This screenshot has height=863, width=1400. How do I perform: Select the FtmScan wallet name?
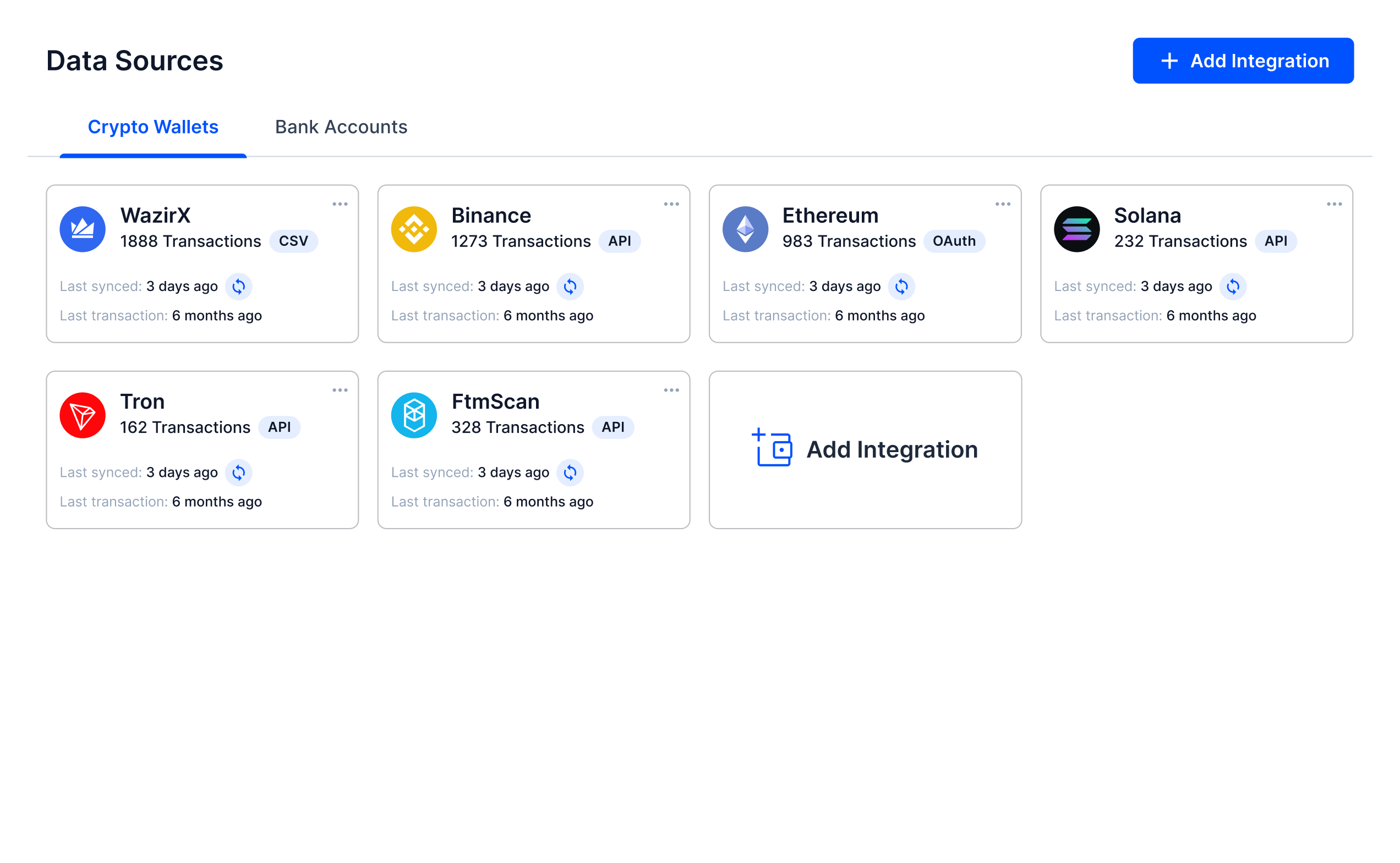496,402
